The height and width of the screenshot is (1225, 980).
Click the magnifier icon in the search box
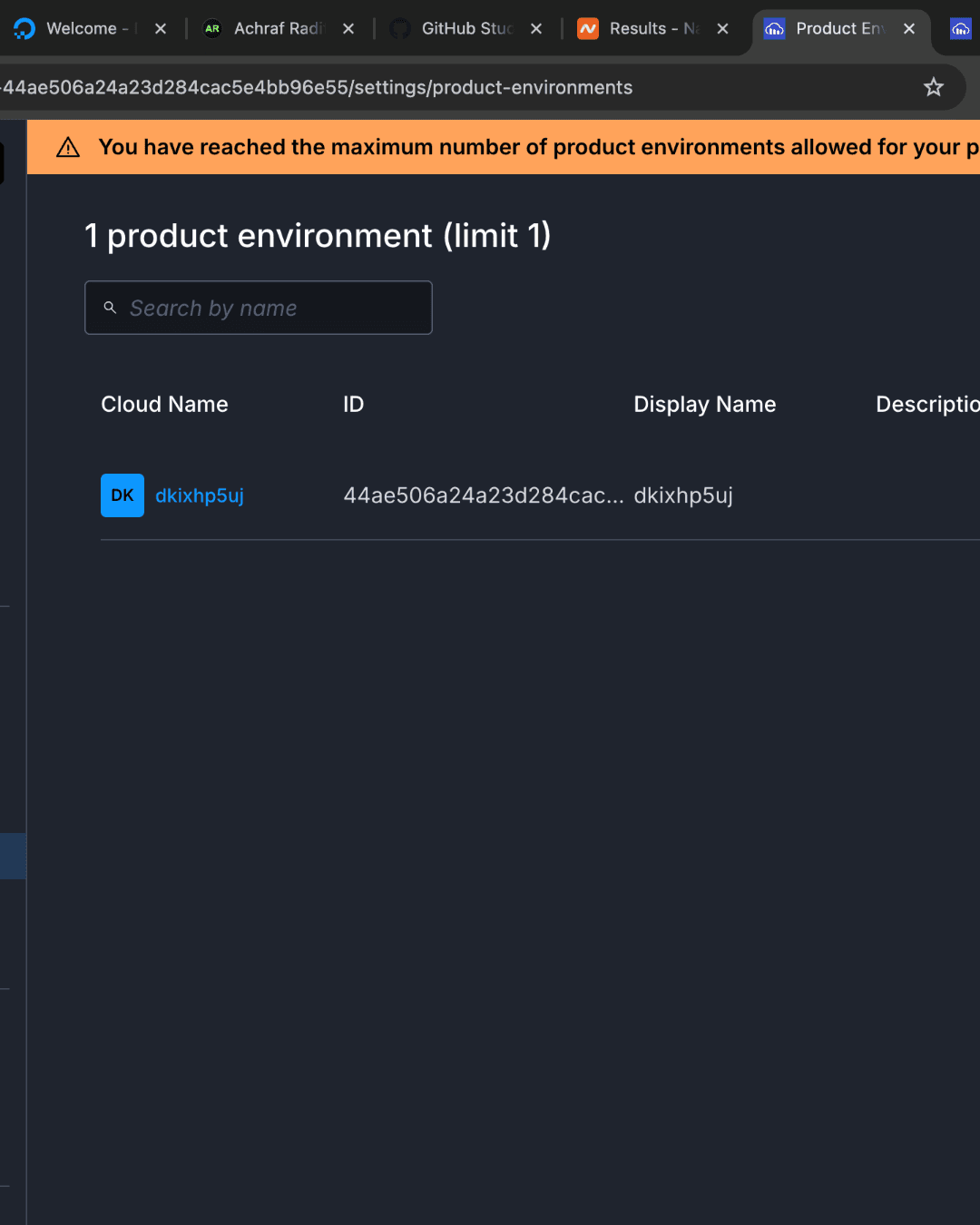click(110, 308)
